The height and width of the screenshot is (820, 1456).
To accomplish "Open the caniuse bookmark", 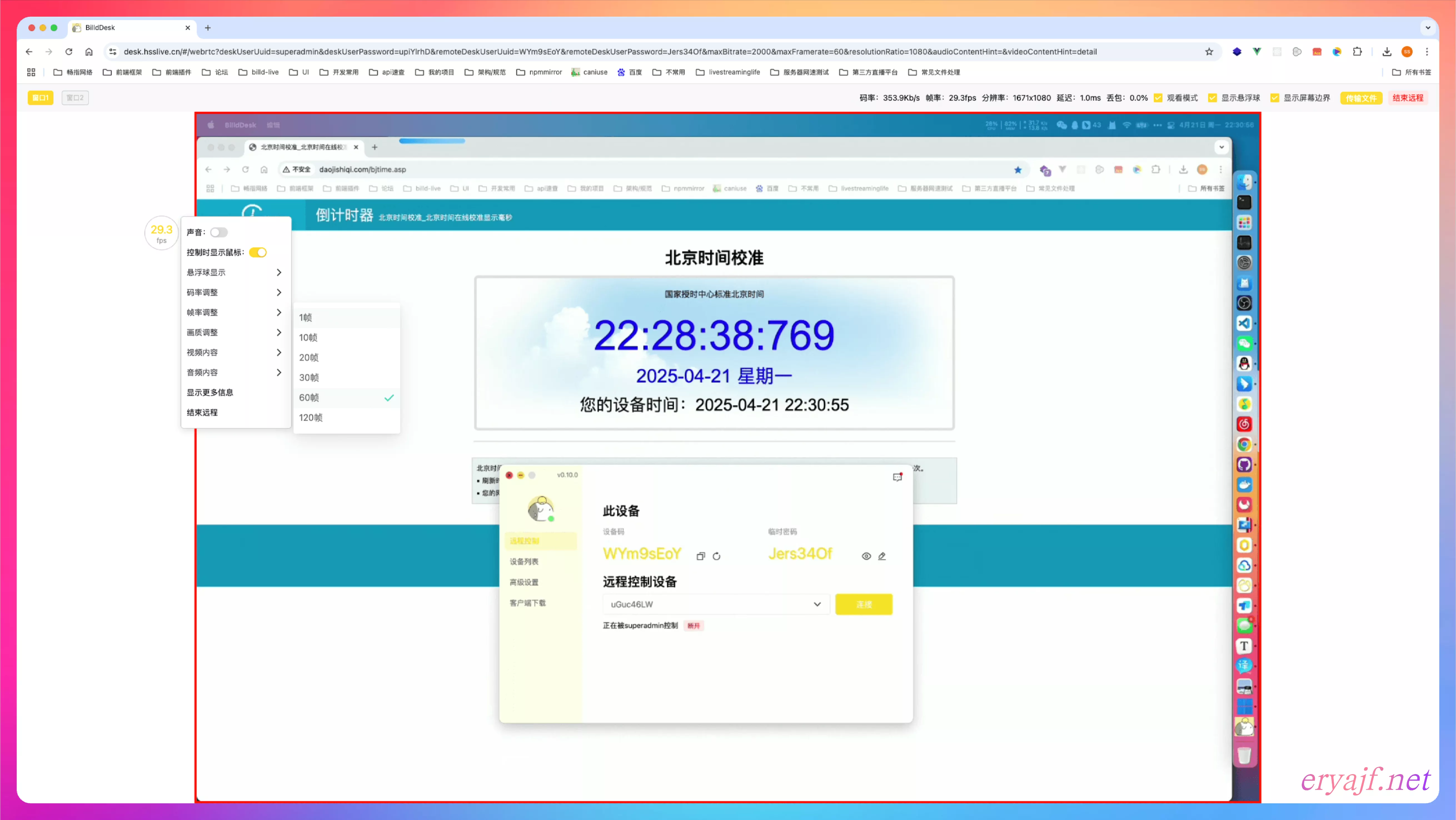I will (589, 72).
